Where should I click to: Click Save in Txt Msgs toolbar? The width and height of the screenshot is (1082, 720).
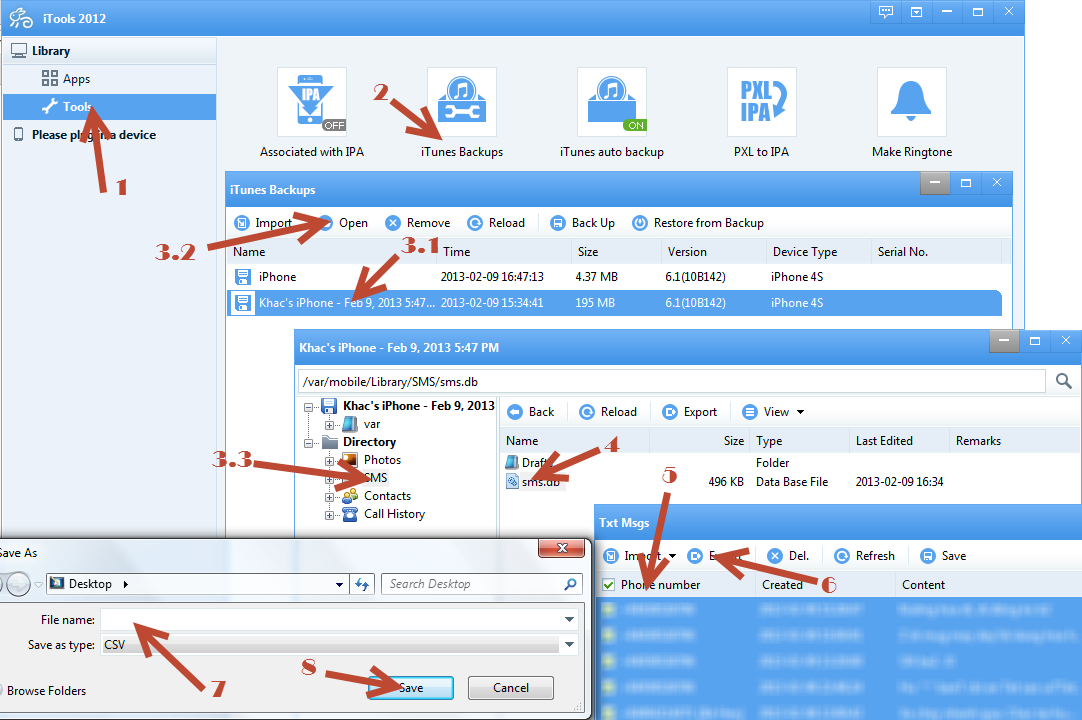pyautogui.click(x=943, y=556)
